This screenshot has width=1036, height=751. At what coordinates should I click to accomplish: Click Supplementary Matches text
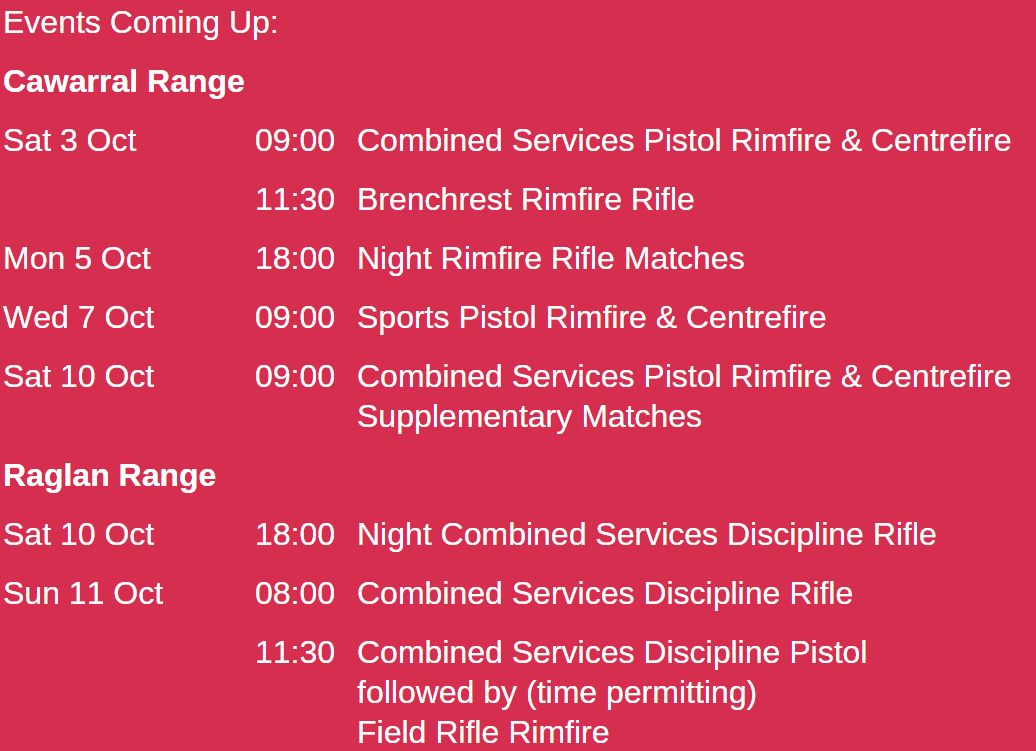tap(529, 417)
